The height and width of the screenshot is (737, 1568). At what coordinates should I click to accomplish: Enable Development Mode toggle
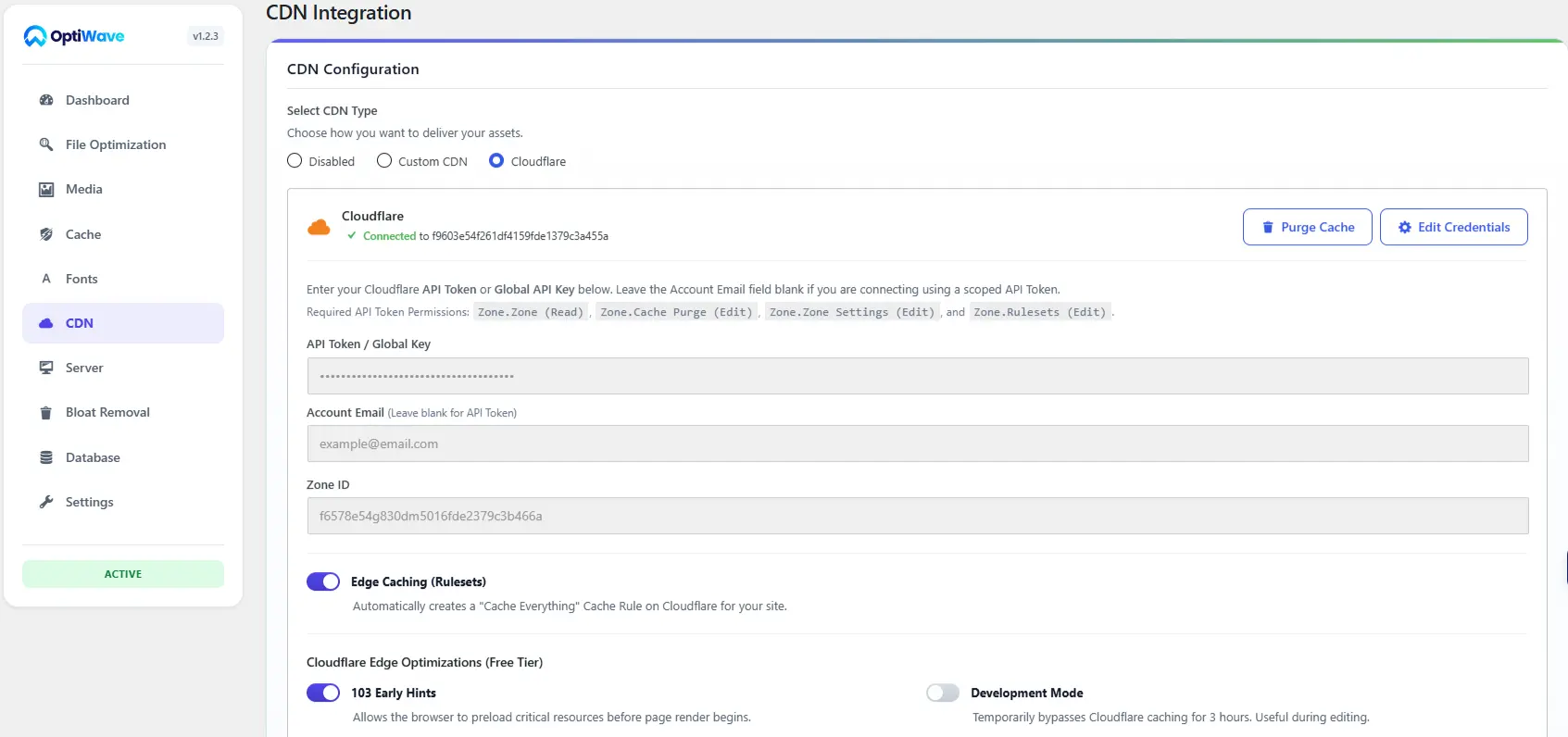[x=943, y=693]
